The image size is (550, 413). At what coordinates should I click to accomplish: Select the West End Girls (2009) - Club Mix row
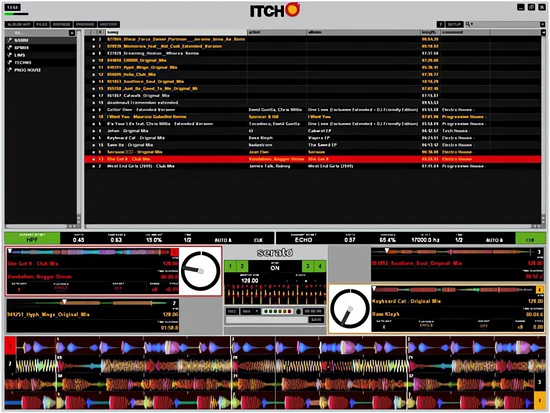(313, 166)
